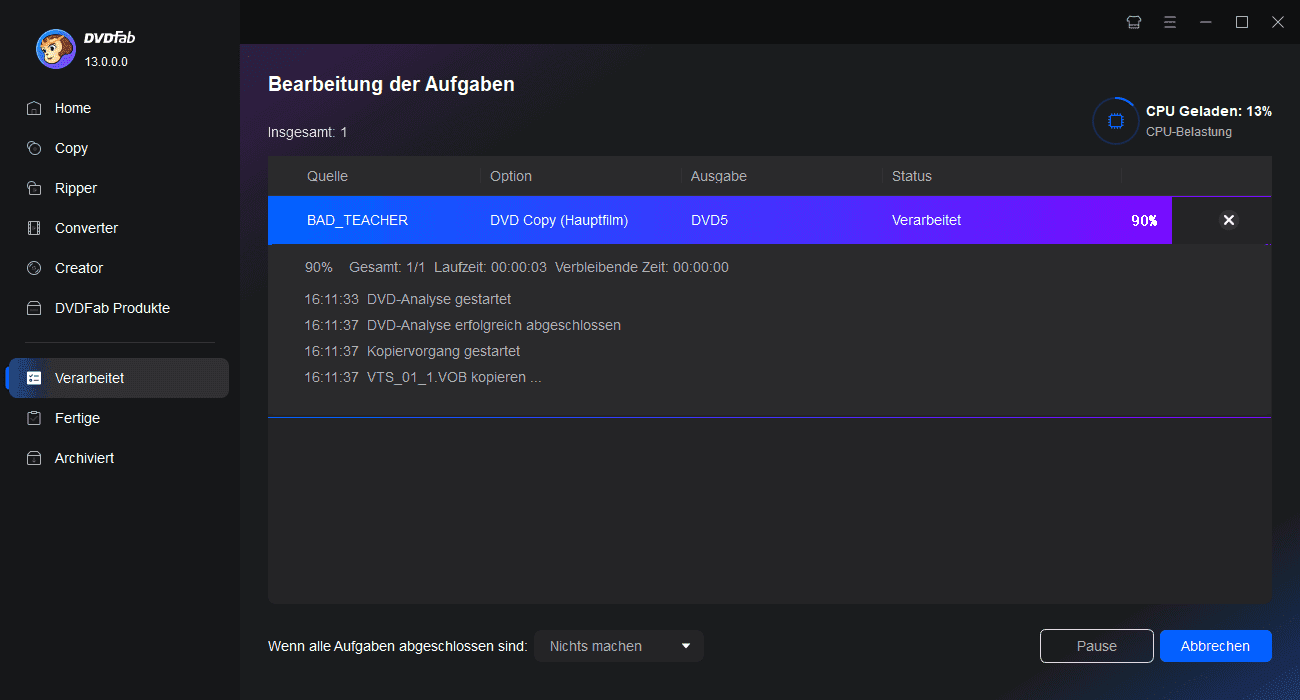
Task: Click log entry VTS_01_1.VOB kopieren
Action: click(454, 377)
